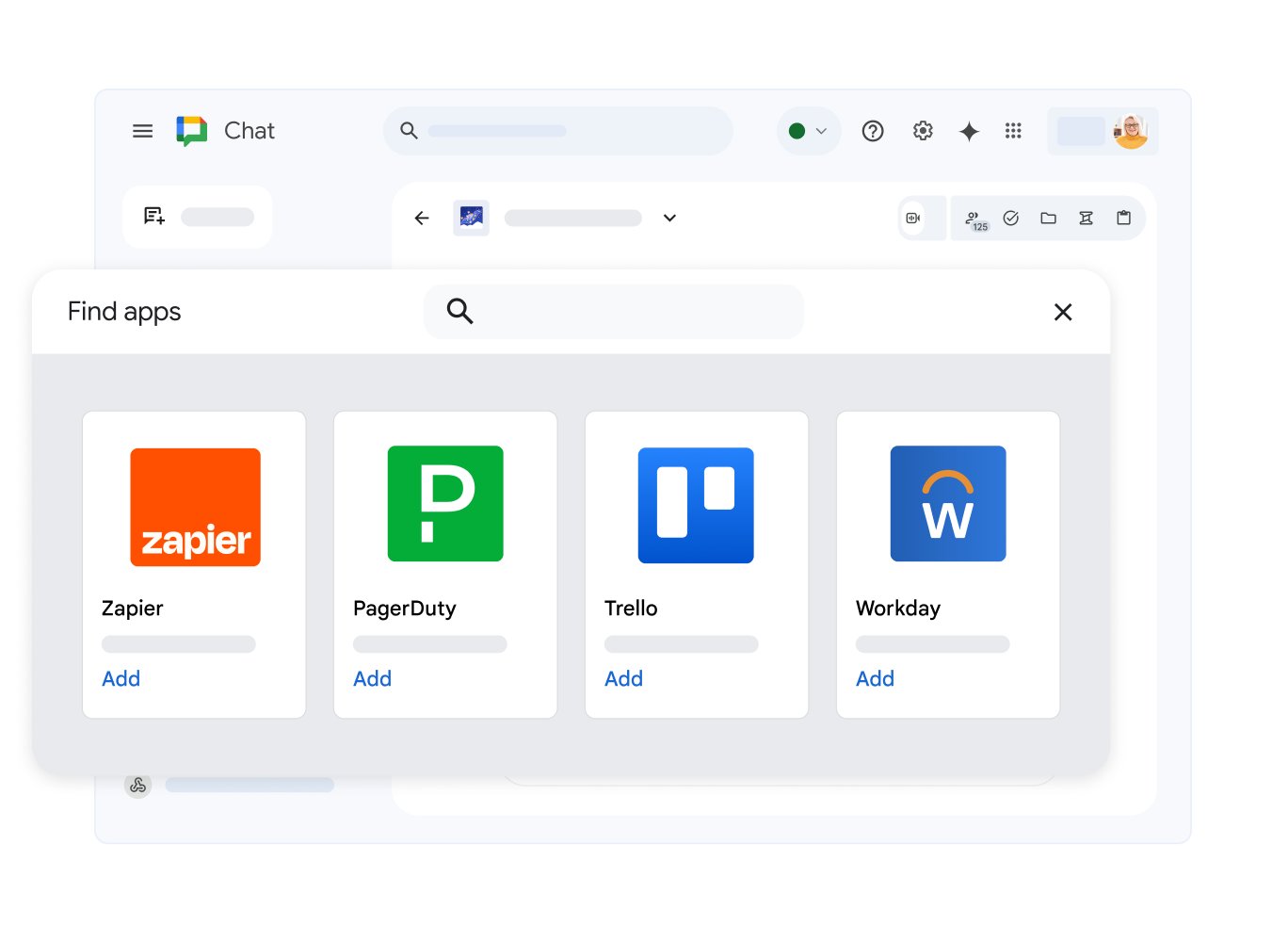Open the shared files folder icon
This screenshot has height=942, width=1288.
1048,218
